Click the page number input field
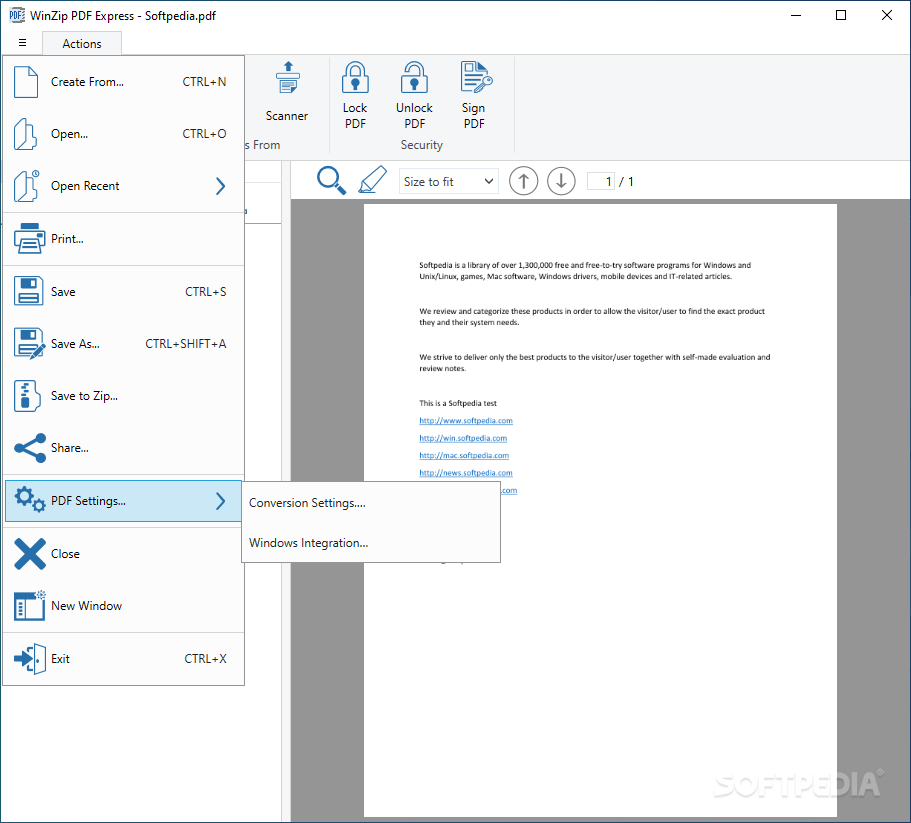Viewport: 911px width, 823px height. coord(601,180)
